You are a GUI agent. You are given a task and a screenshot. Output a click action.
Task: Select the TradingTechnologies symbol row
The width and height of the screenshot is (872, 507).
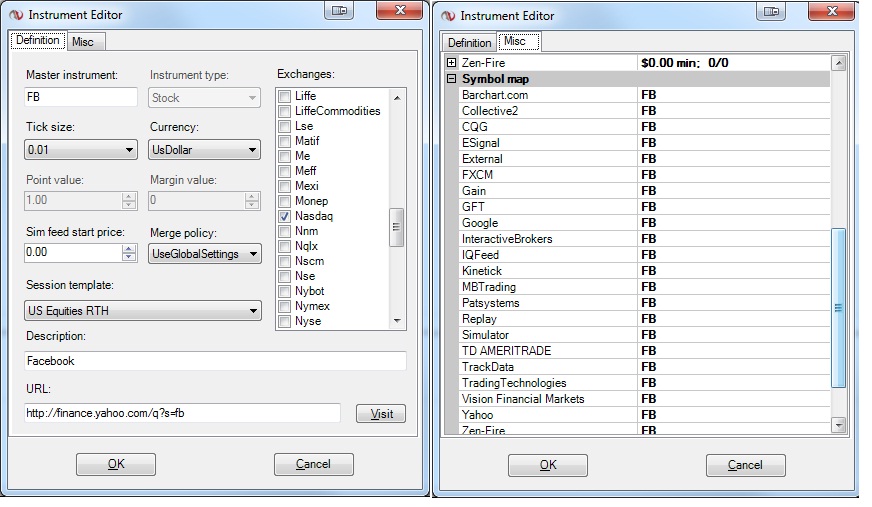pyautogui.click(x=645, y=383)
